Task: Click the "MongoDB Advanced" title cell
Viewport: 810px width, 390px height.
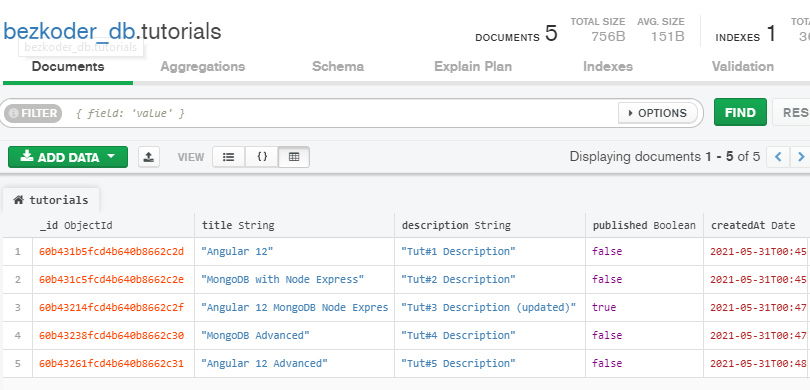Action: [x=294, y=335]
